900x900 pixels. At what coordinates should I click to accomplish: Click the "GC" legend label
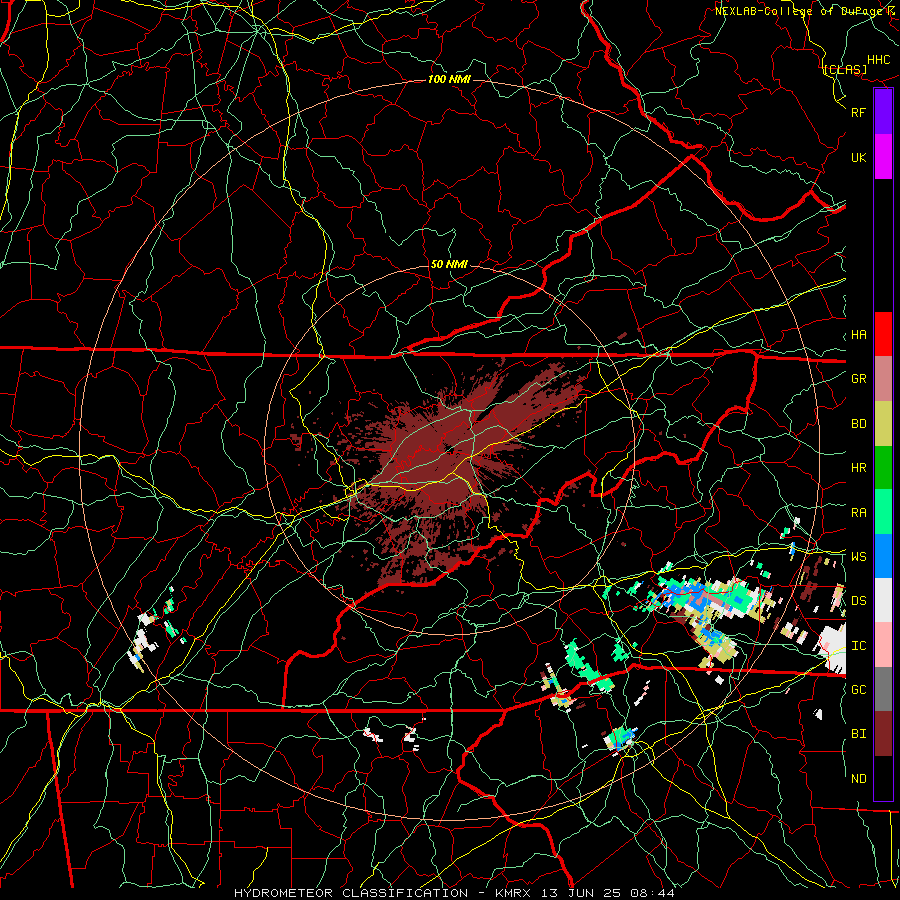coord(858,689)
